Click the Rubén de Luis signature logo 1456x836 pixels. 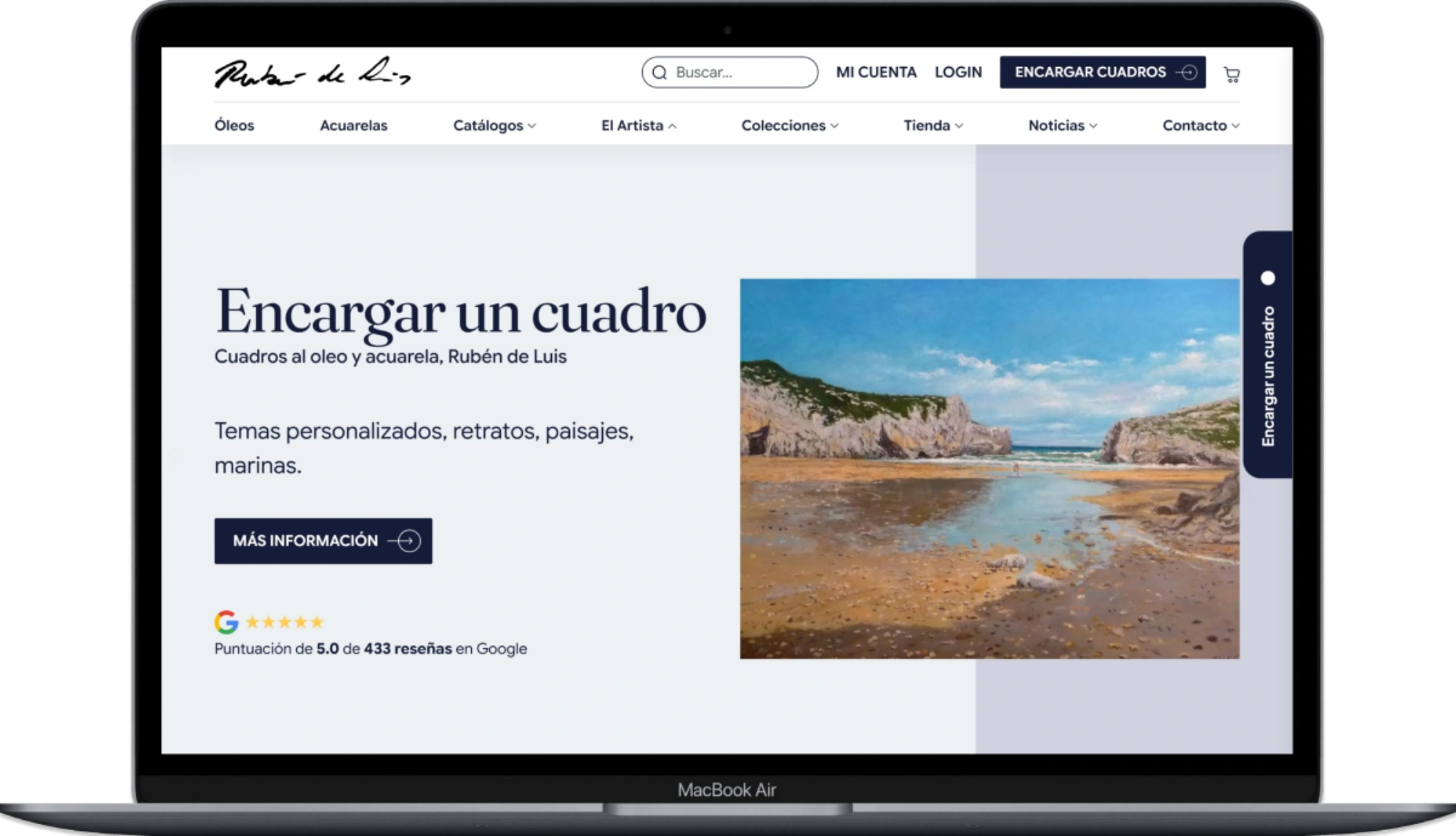(x=312, y=73)
